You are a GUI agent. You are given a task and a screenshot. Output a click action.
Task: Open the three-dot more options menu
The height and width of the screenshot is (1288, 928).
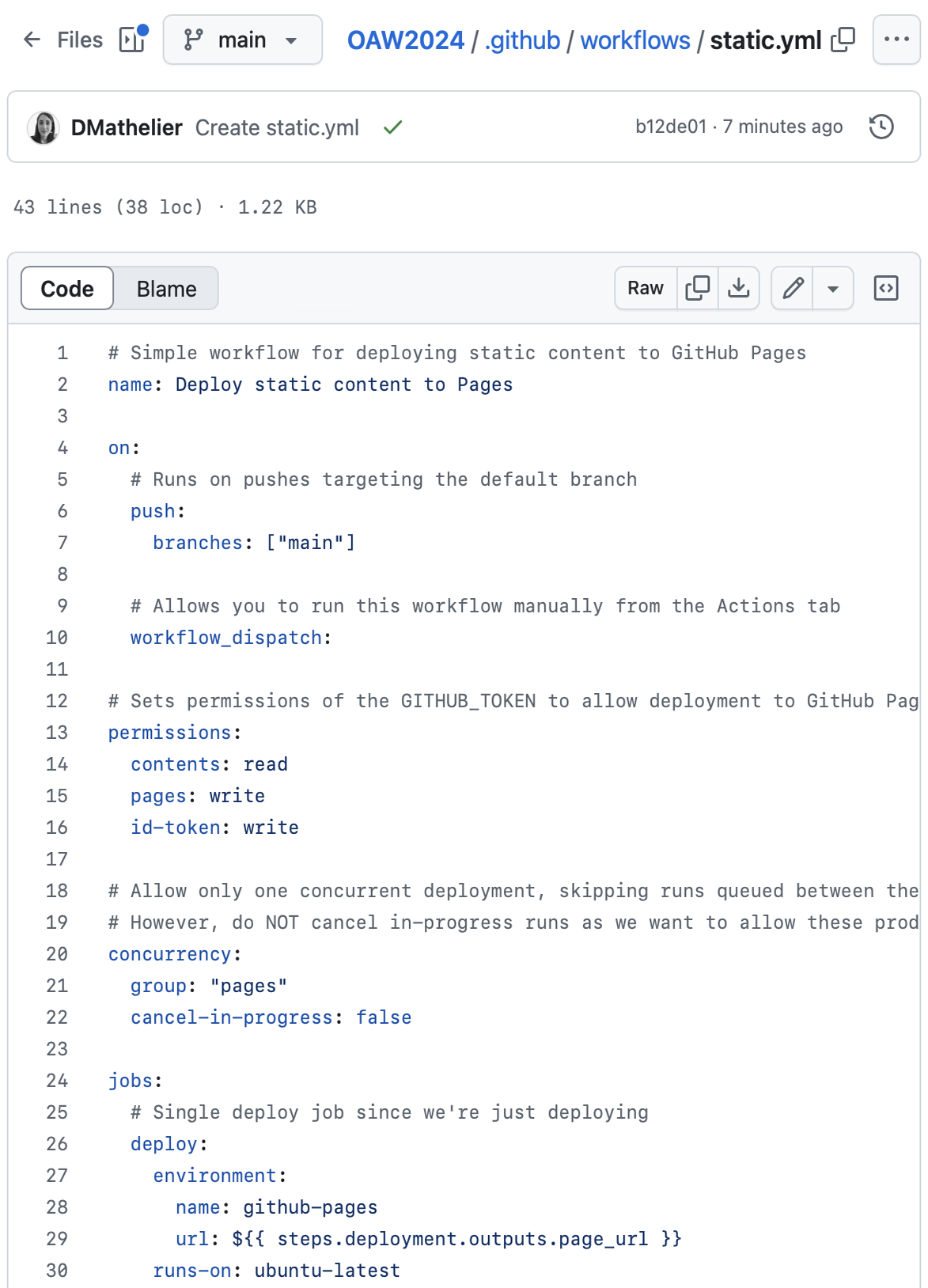(896, 40)
